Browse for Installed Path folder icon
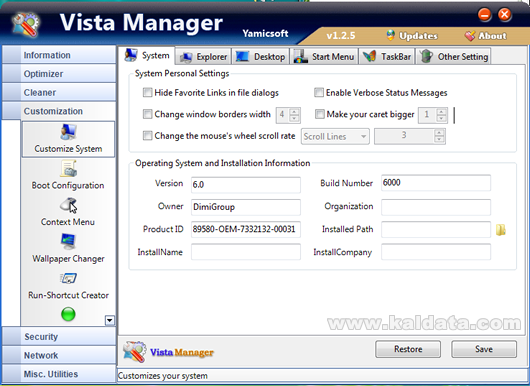 (501, 230)
